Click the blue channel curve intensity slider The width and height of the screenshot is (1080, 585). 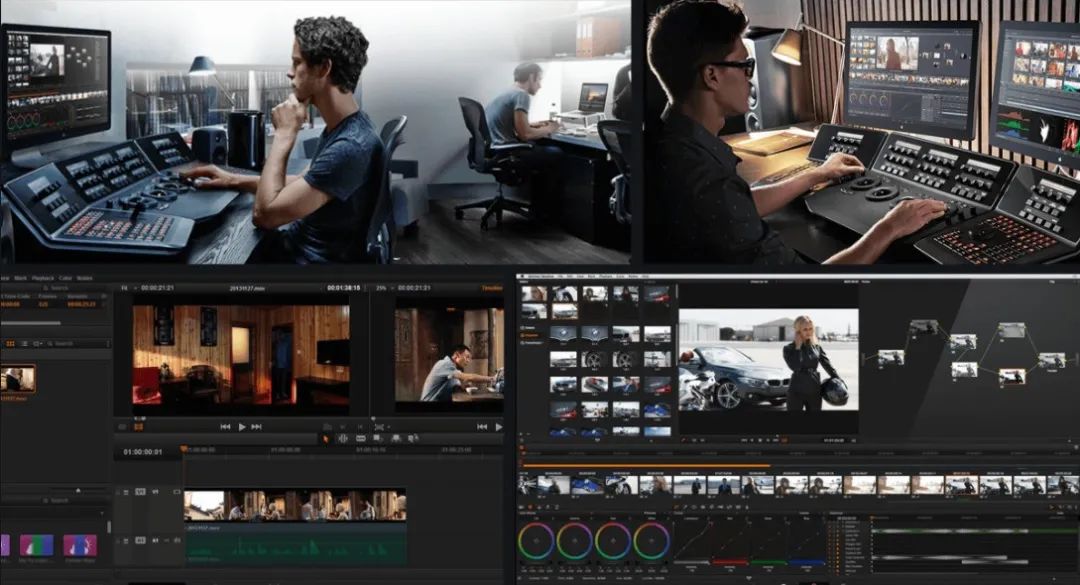click(807, 563)
